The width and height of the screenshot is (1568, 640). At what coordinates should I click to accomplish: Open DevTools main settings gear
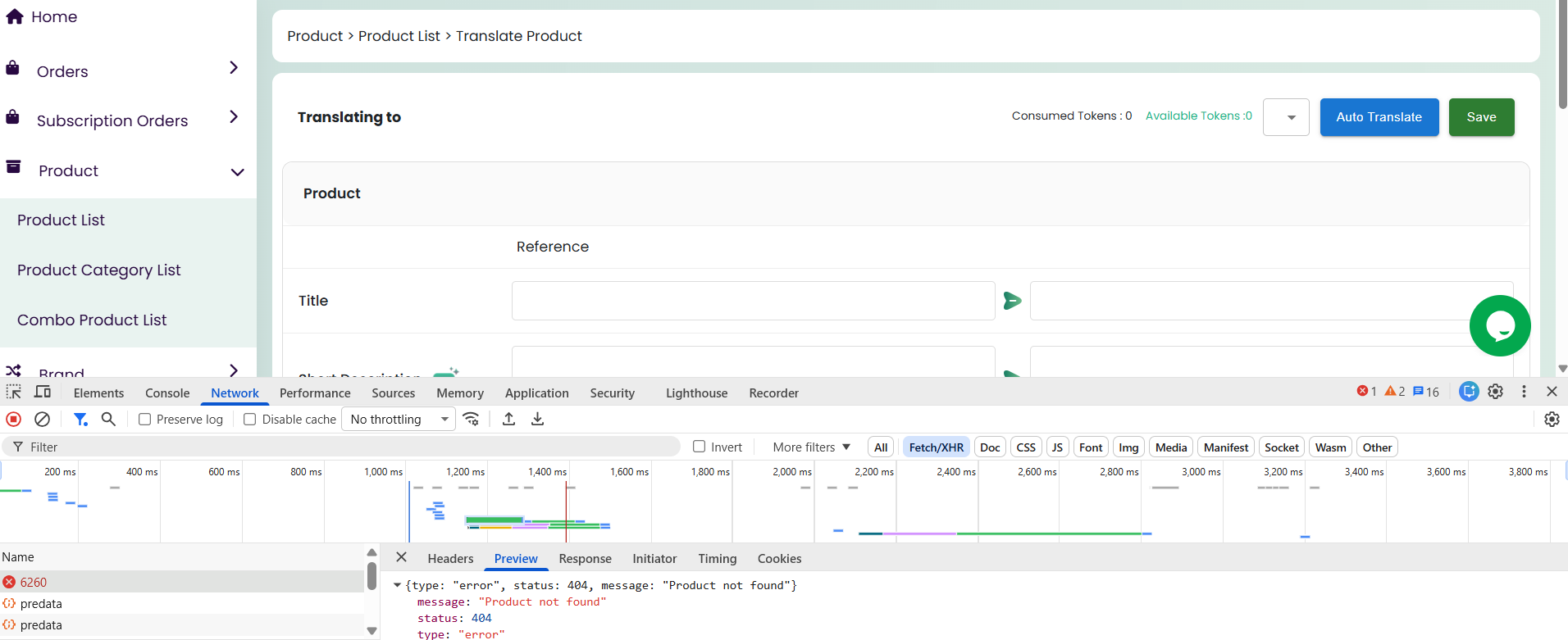click(1496, 392)
